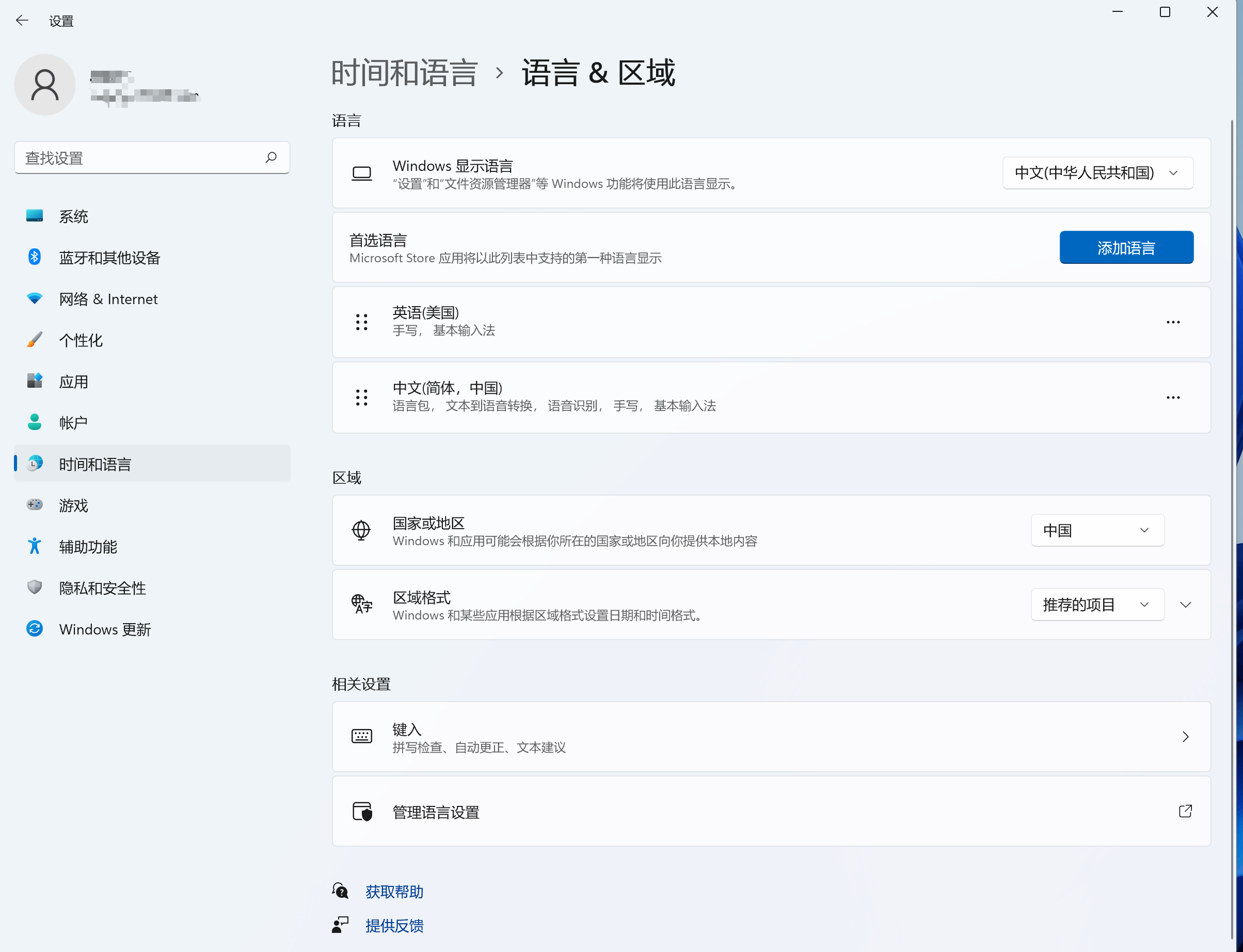This screenshot has width=1243, height=952.
Task: Click the 时间和语言 clock globe icon
Action: (35, 464)
